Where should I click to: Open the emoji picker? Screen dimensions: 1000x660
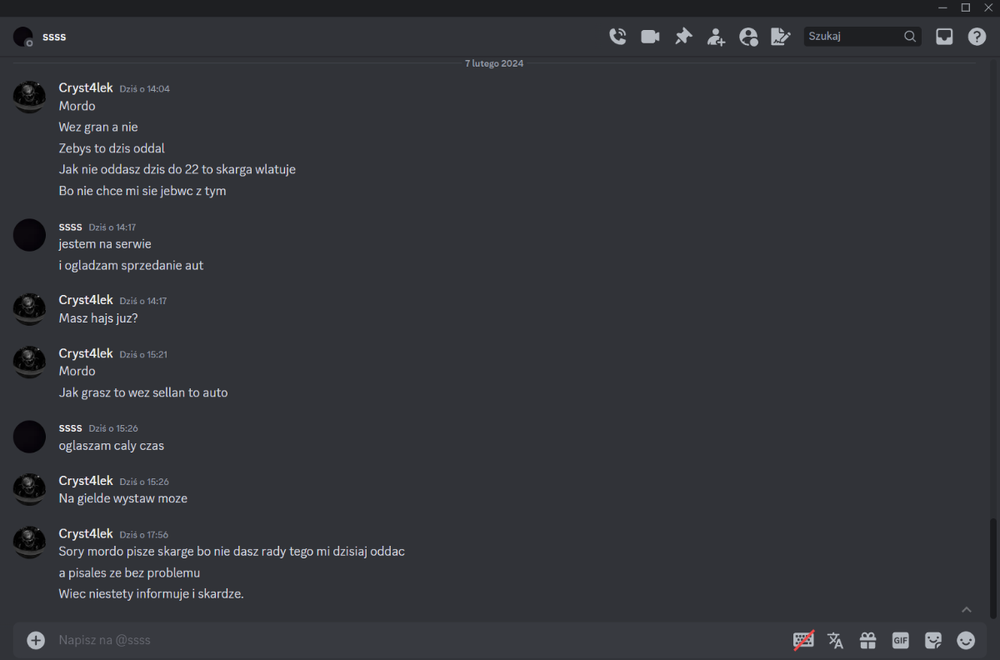point(966,640)
